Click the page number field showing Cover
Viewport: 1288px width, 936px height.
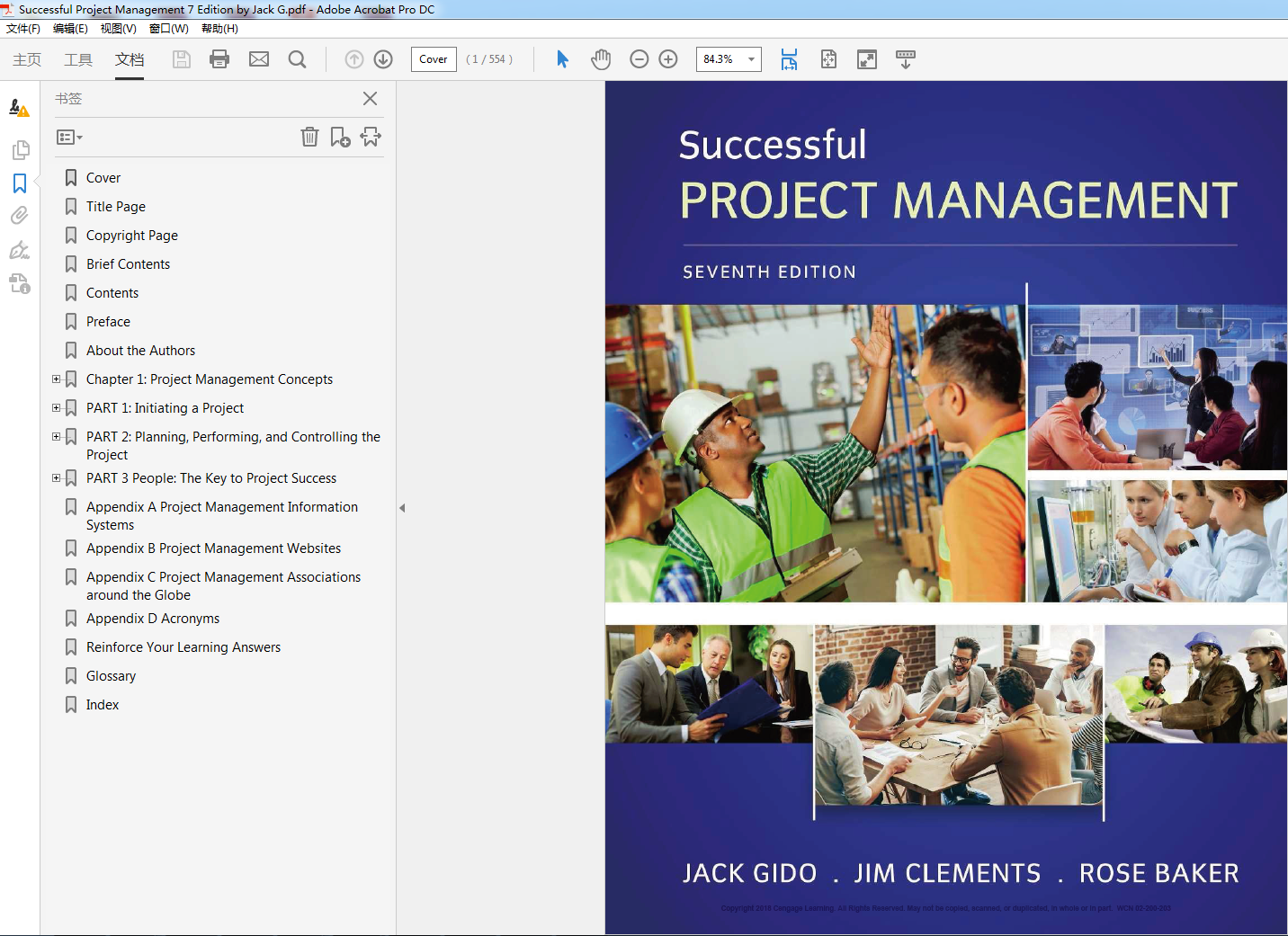point(433,58)
